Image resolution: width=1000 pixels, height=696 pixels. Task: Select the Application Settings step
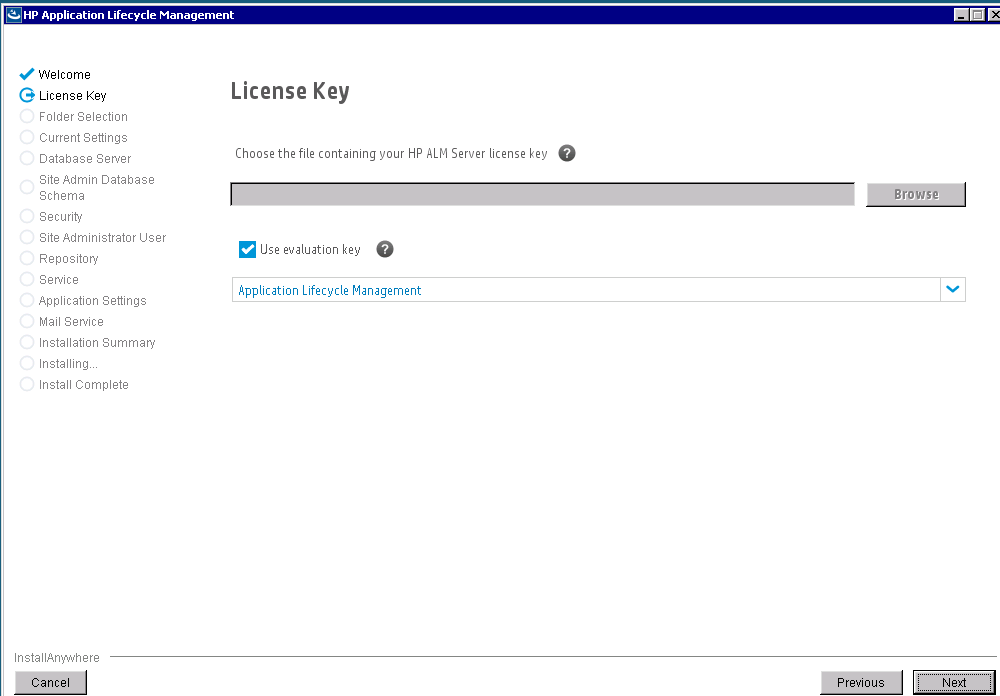(92, 301)
